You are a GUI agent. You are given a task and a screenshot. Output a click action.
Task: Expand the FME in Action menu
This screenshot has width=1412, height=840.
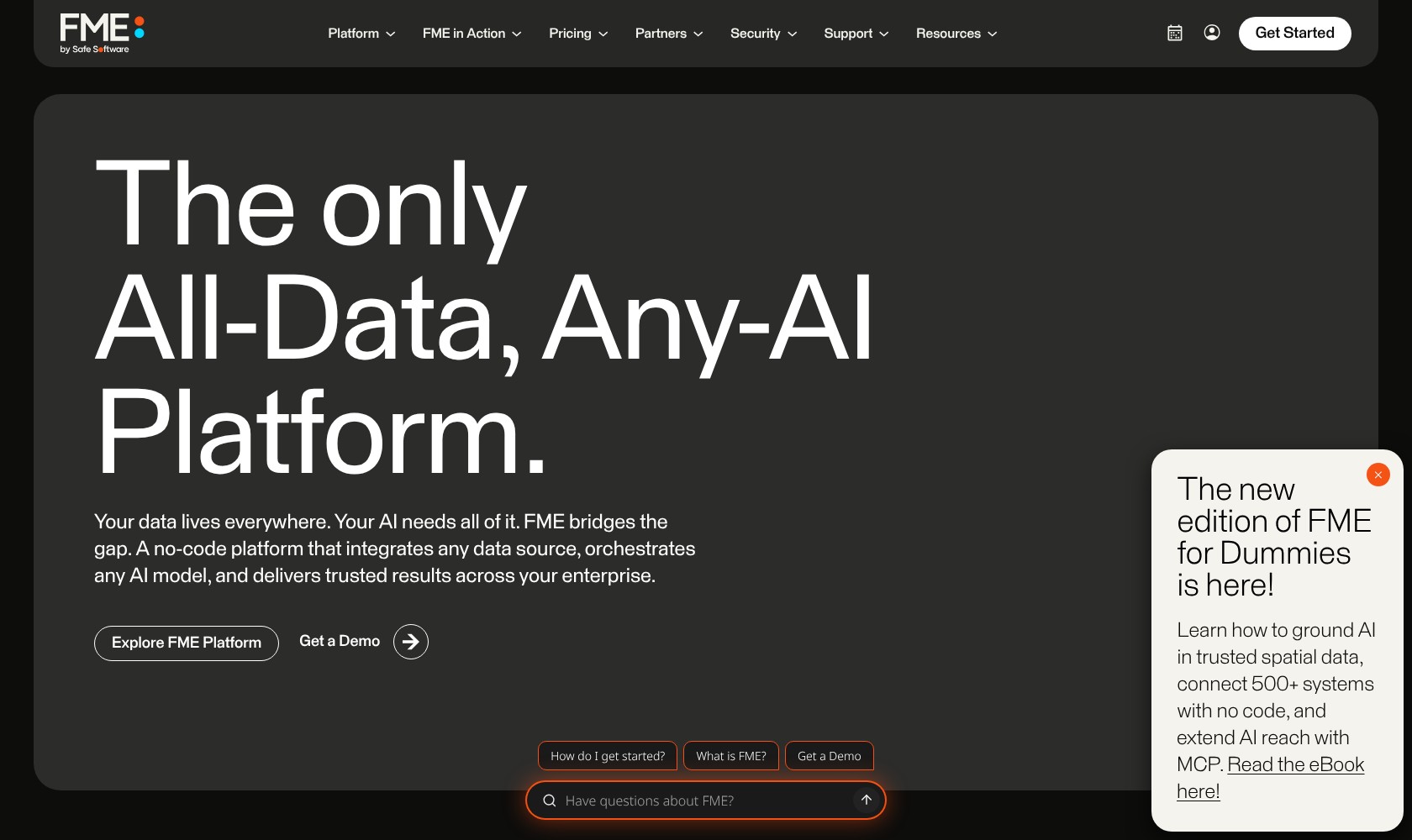472,34
